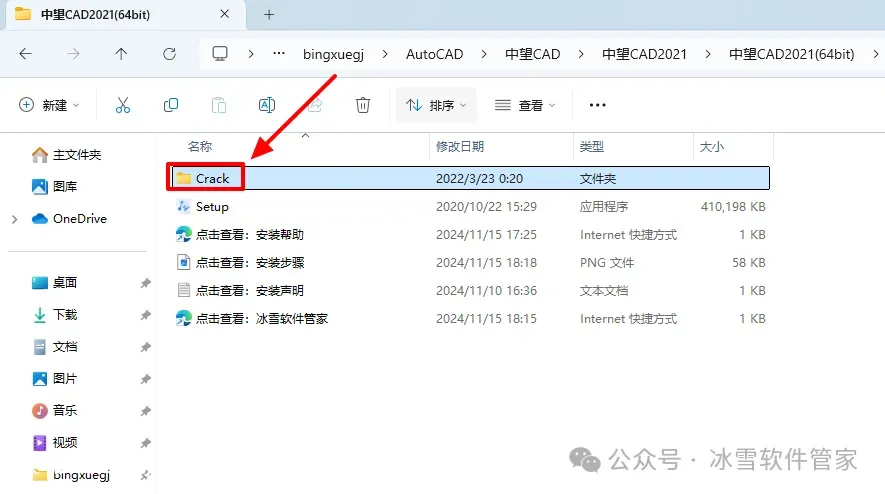This screenshot has height=494, width=885.
Task: Add a new tab with plus button
Action: pyautogui.click(x=269, y=15)
